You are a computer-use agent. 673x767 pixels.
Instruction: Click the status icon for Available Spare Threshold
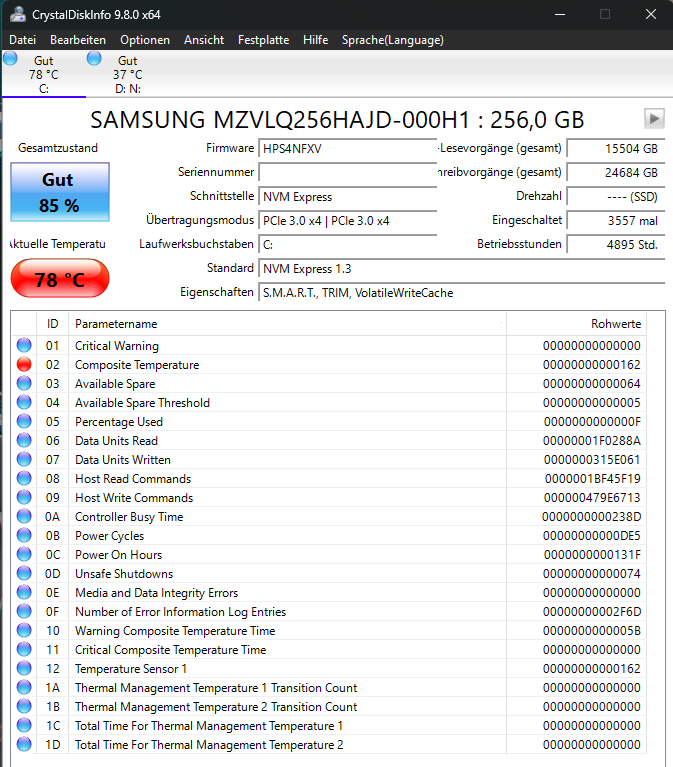[x=24, y=403]
